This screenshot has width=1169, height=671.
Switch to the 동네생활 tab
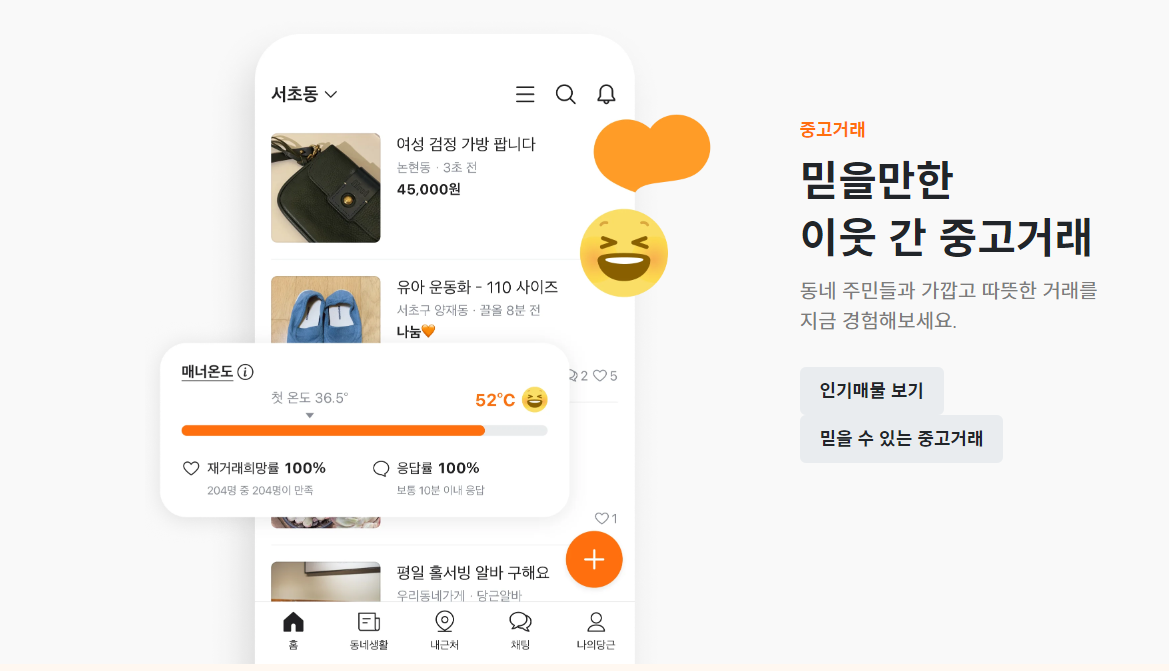[x=369, y=631]
